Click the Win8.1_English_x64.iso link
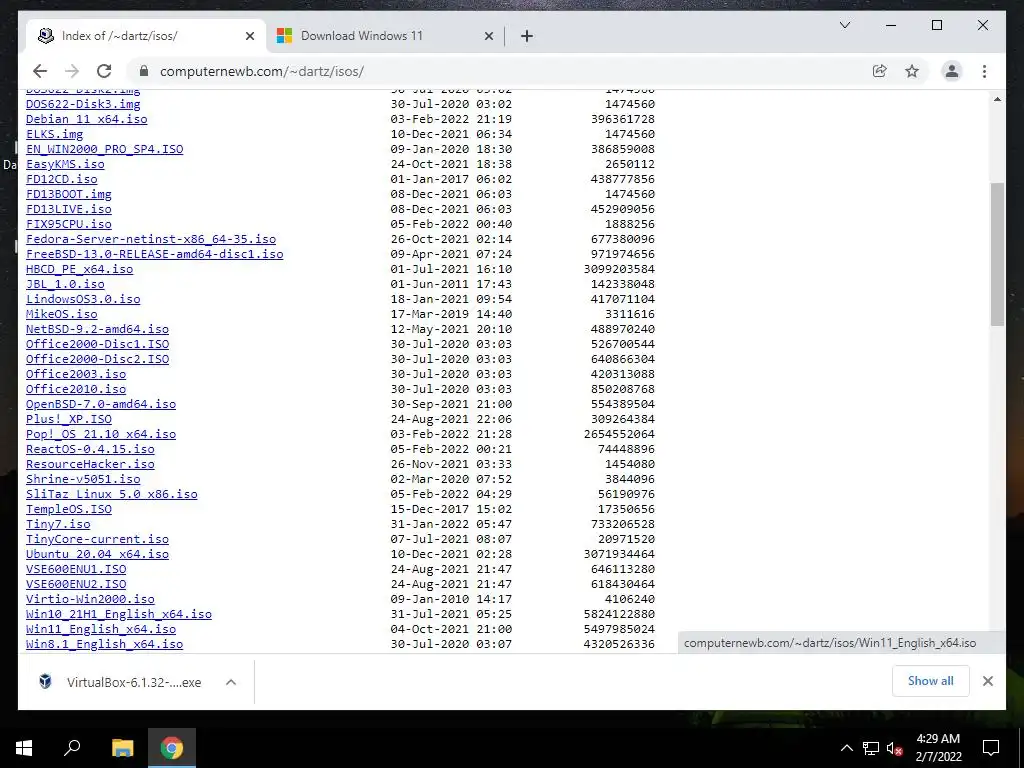This screenshot has width=1024, height=768. tap(104, 644)
